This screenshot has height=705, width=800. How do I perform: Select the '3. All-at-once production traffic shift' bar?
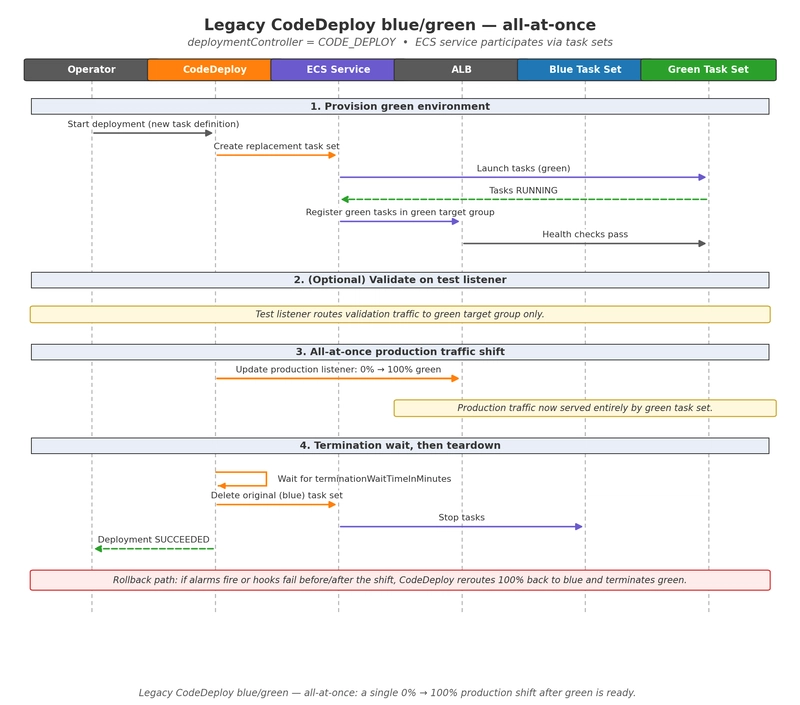[400, 351]
